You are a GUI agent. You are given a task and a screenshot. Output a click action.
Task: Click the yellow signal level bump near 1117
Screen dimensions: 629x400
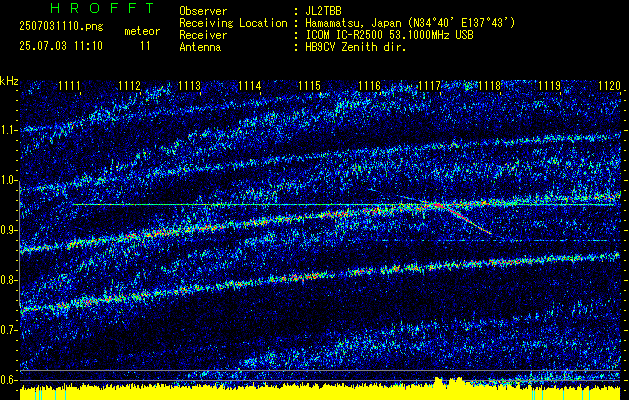pos(448,382)
